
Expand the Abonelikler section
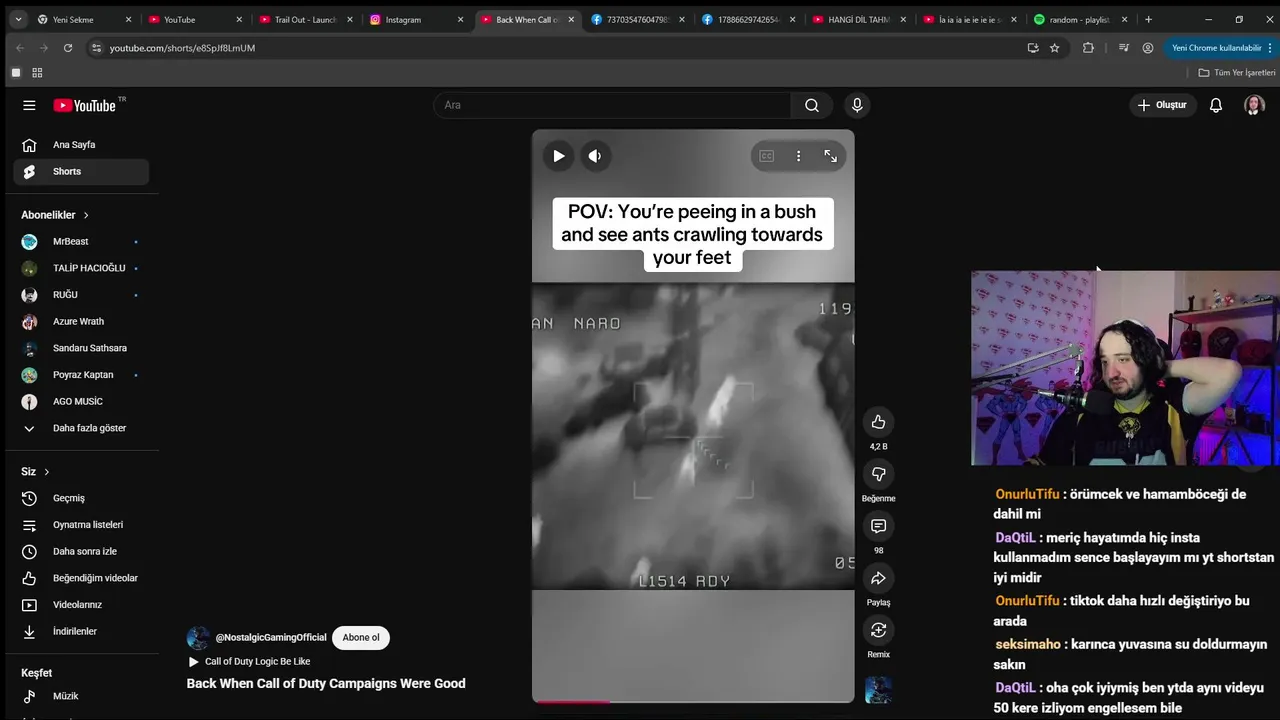(x=55, y=215)
